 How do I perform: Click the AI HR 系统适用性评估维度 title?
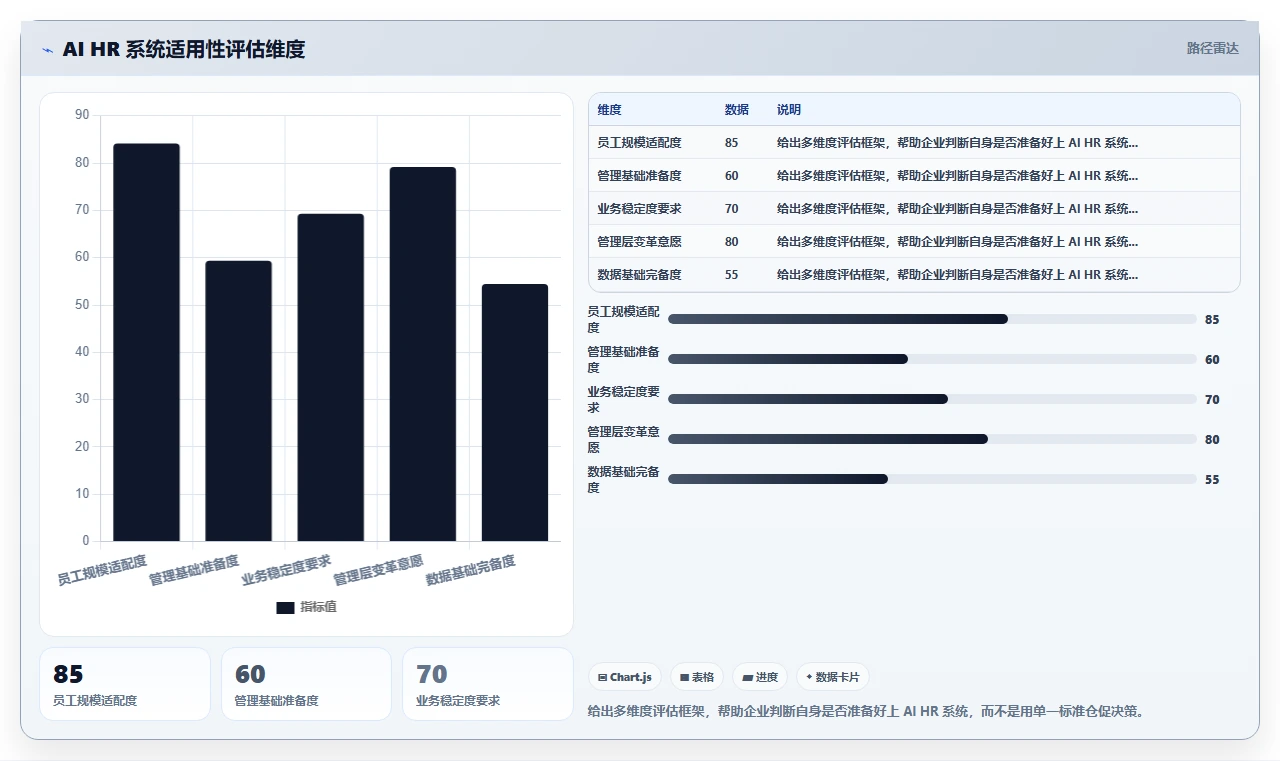tap(184, 49)
